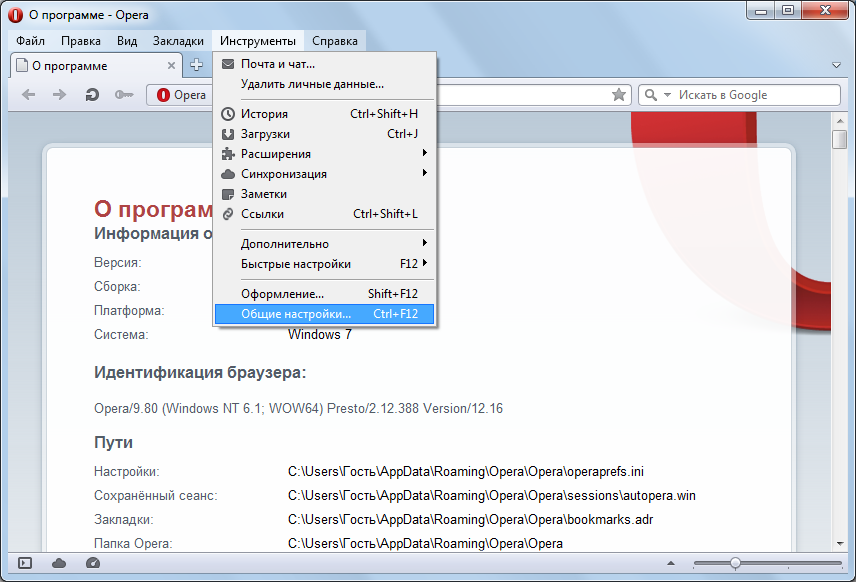Open Загрузки from the menu
This screenshot has height=582, width=856.
pos(325,134)
